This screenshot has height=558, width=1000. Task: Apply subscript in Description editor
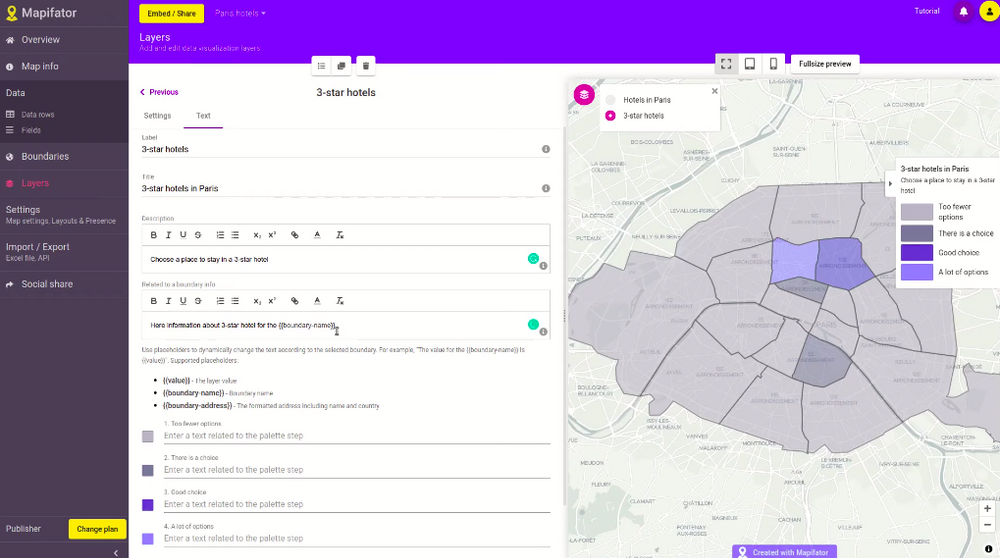(x=257, y=235)
